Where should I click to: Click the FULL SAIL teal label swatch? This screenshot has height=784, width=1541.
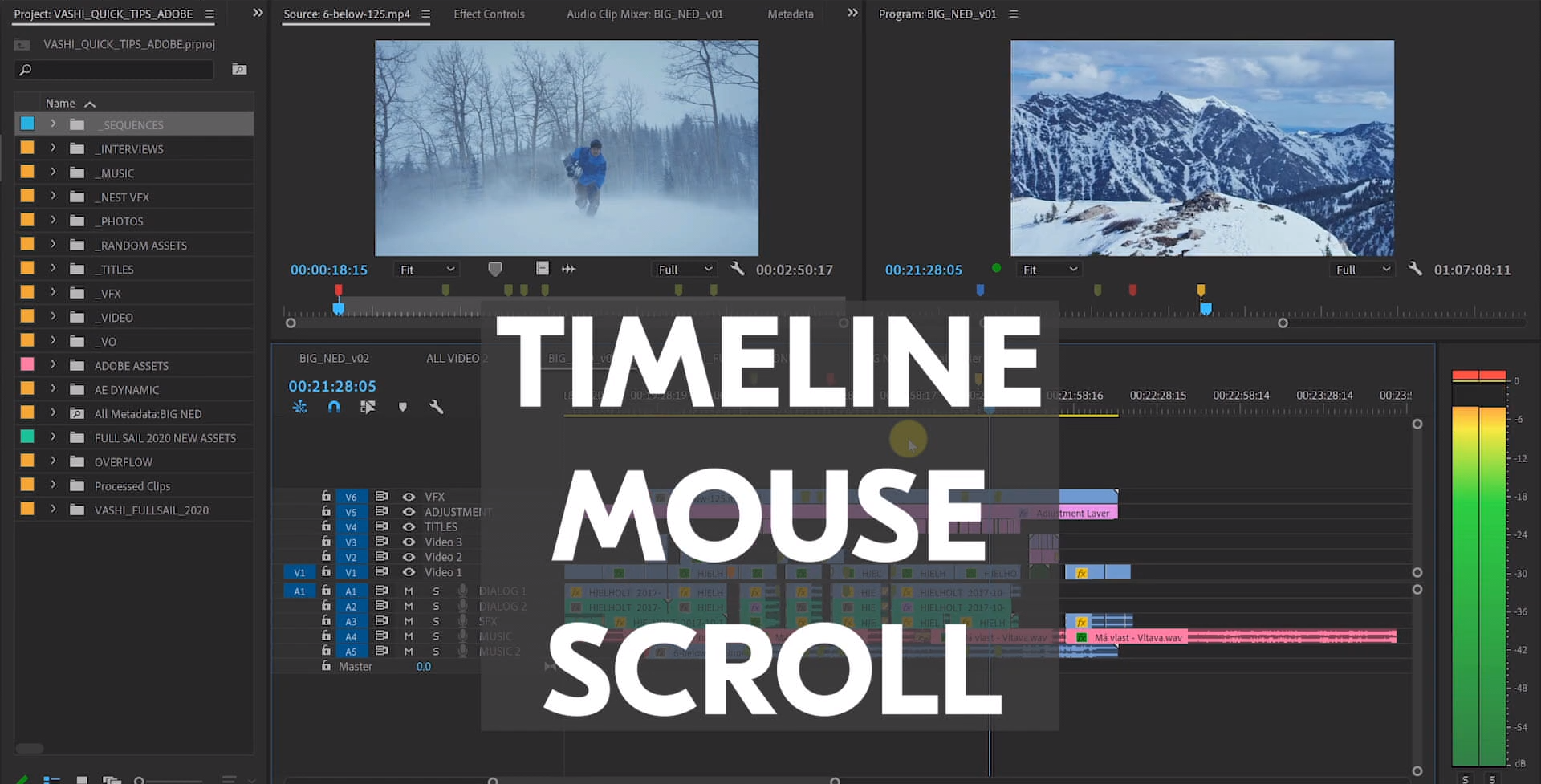click(x=27, y=437)
